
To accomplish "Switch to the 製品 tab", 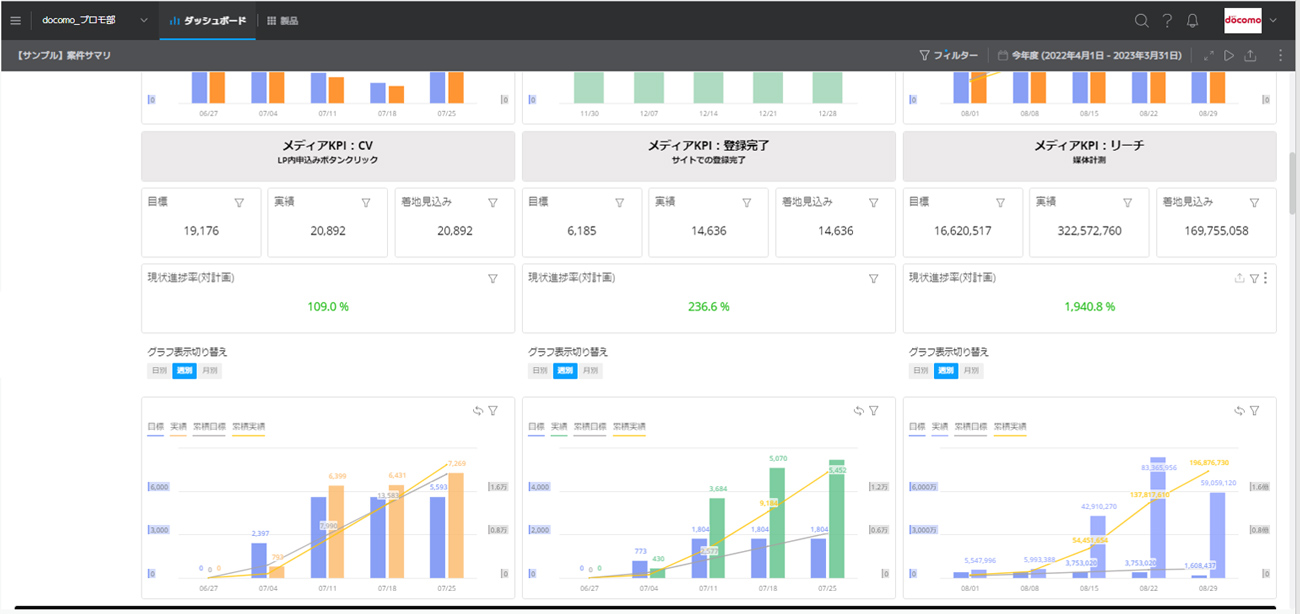I will (x=282, y=20).
